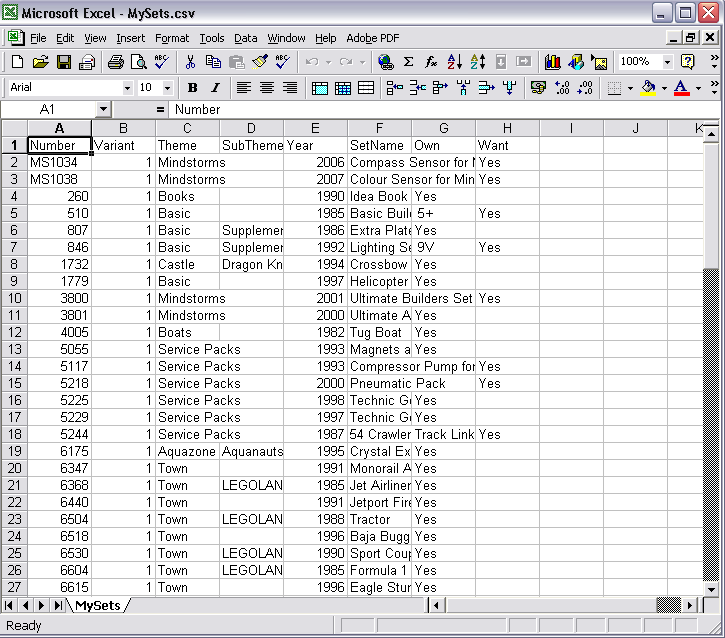Open the Paste Function fx icon
This screenshot has height=638, width=725.
click(x=431, y=61)
